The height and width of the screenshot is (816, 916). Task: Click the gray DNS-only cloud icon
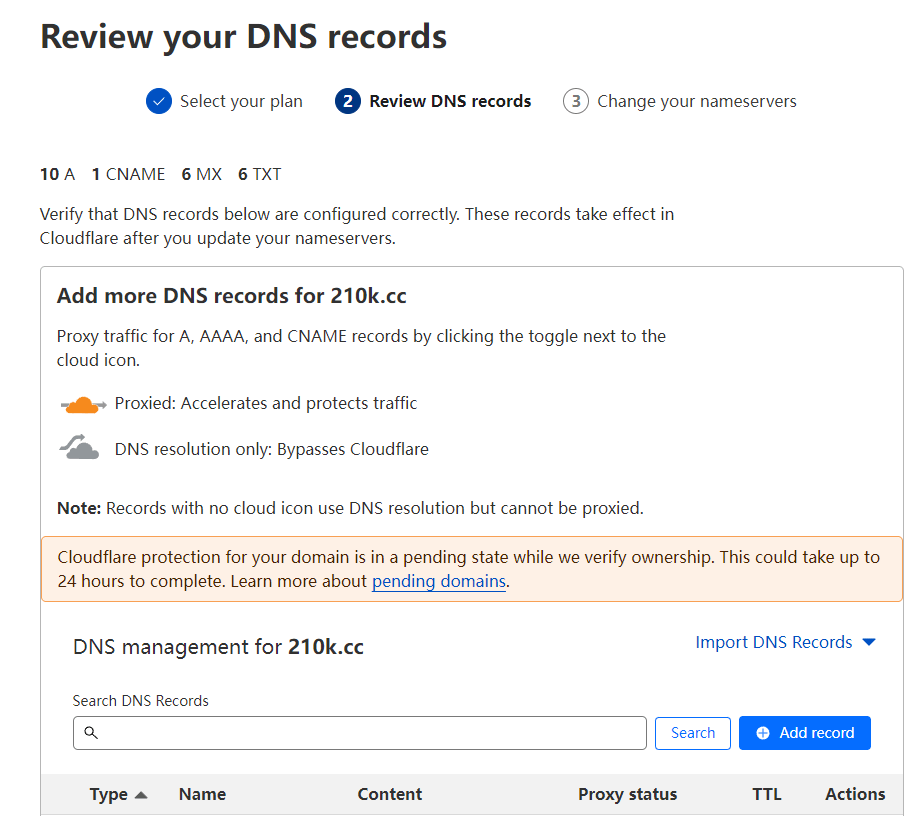pos(80,449)
